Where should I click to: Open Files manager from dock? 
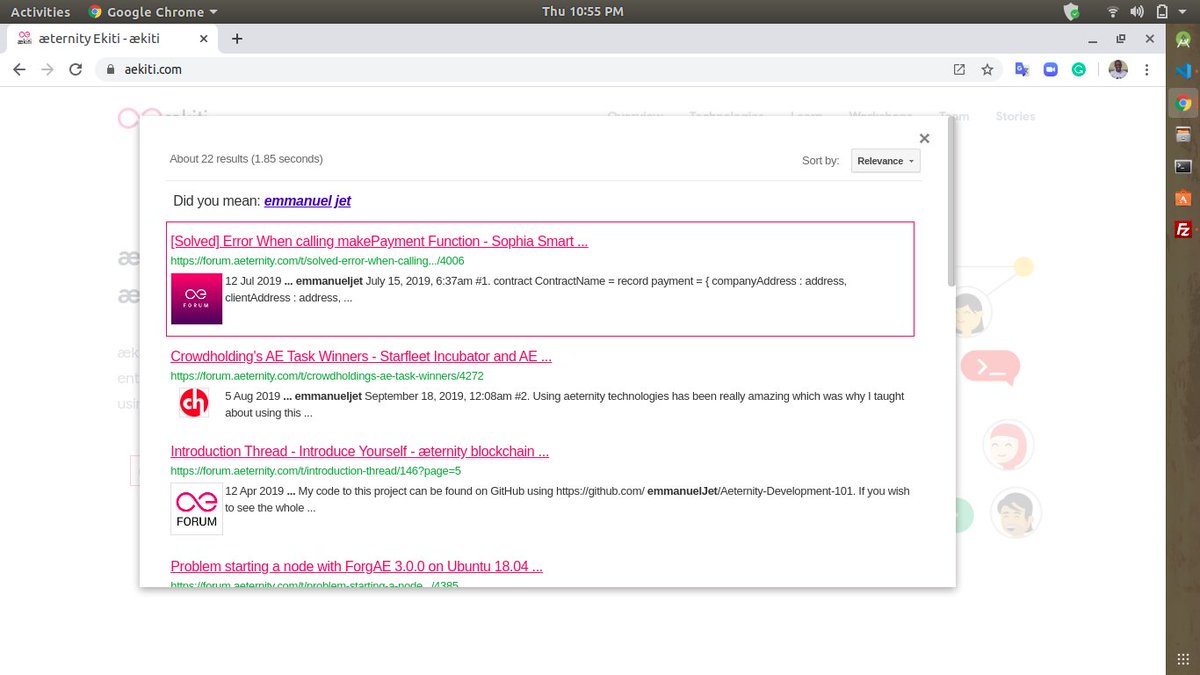tap(1183, 134)
